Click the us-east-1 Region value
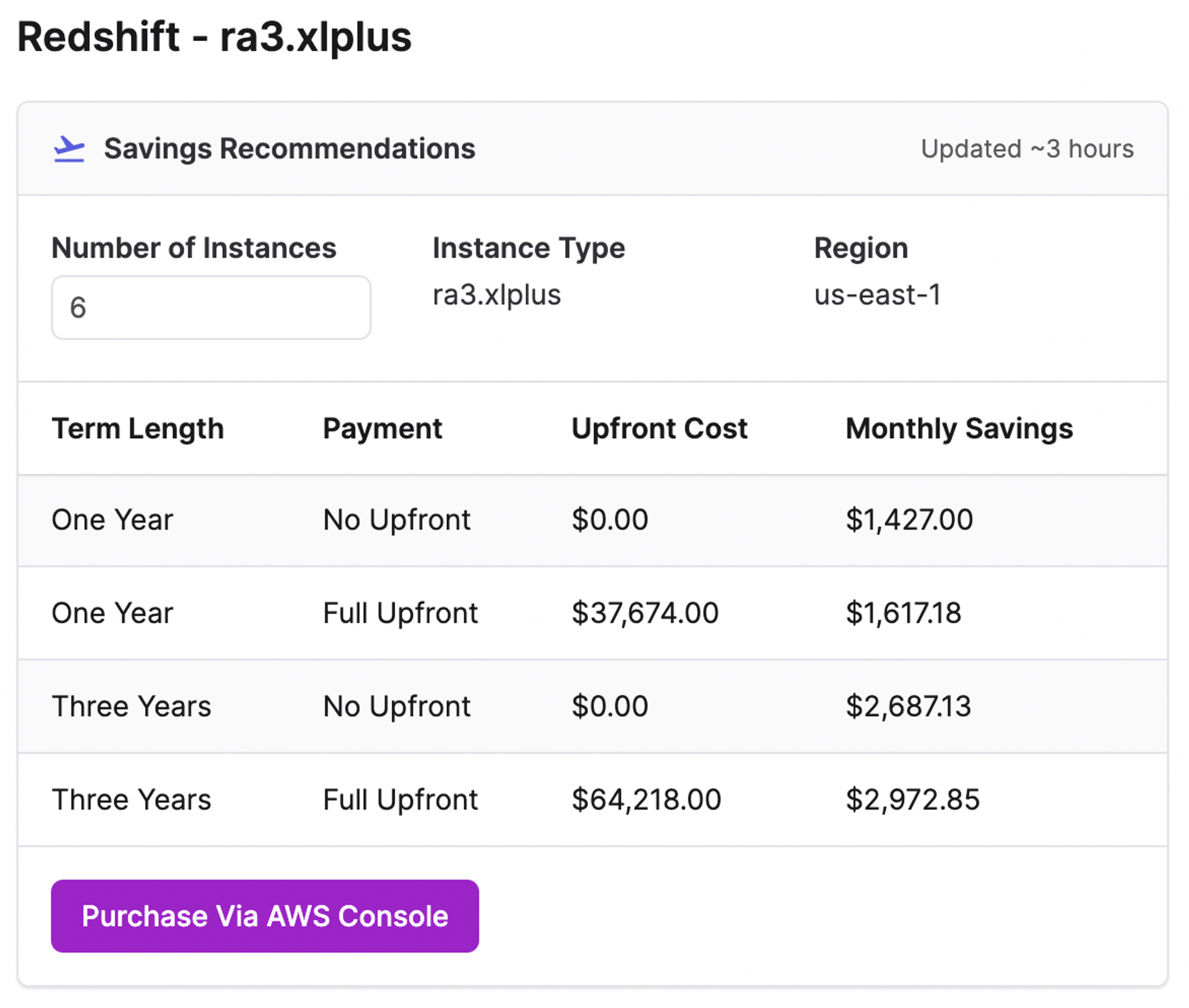This screenshot has width=1189, height=1008. 878,295
